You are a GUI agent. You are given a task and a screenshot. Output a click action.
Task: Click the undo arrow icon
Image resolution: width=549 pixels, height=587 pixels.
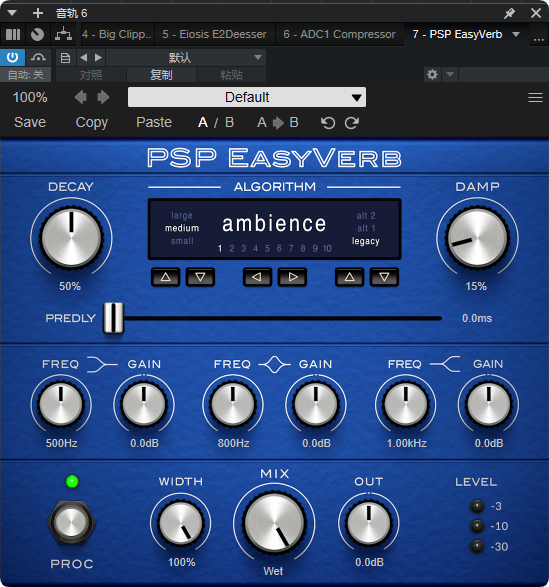(x=328, y=123)
